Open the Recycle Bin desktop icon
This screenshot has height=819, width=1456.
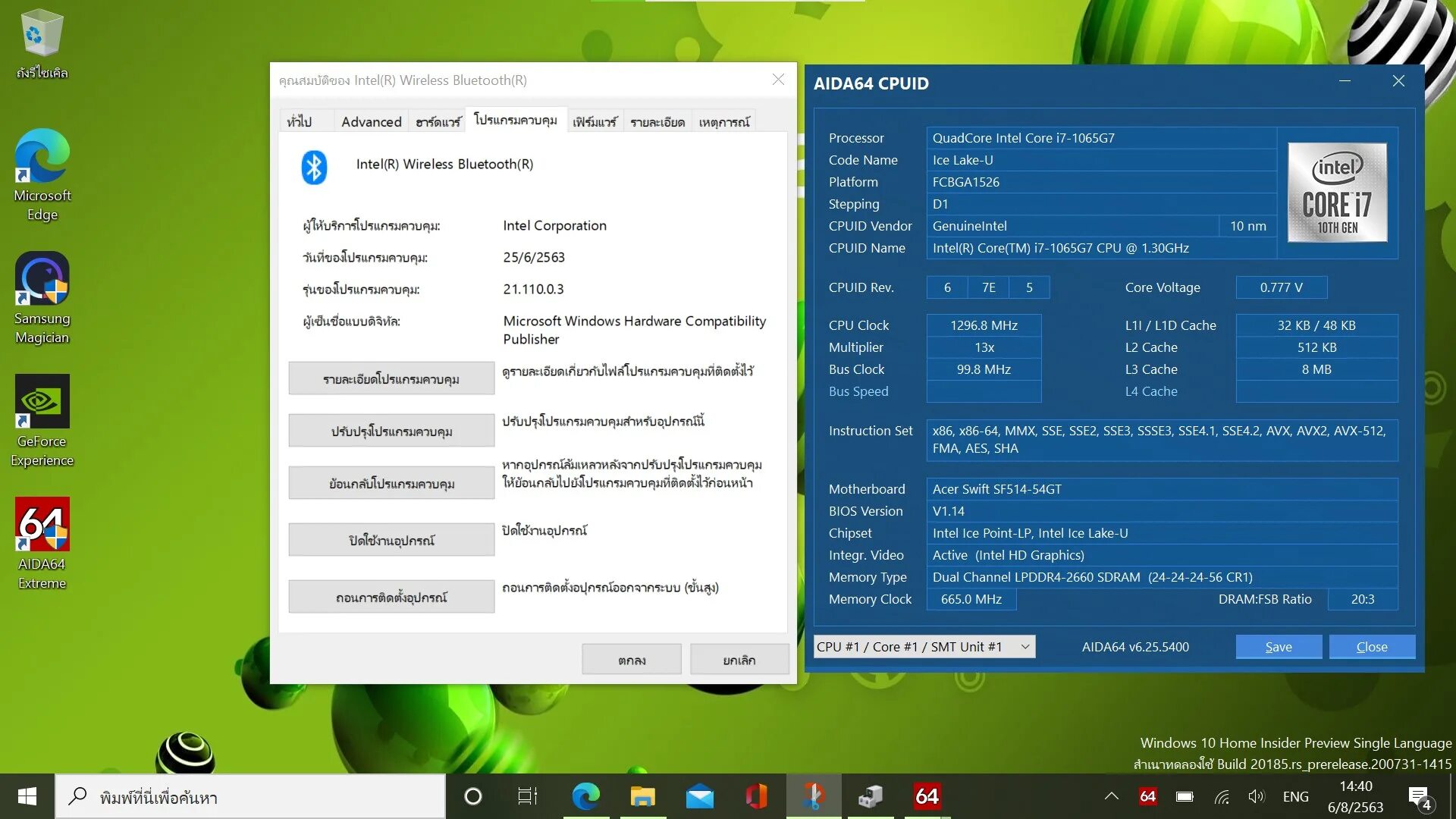[42, 44]
